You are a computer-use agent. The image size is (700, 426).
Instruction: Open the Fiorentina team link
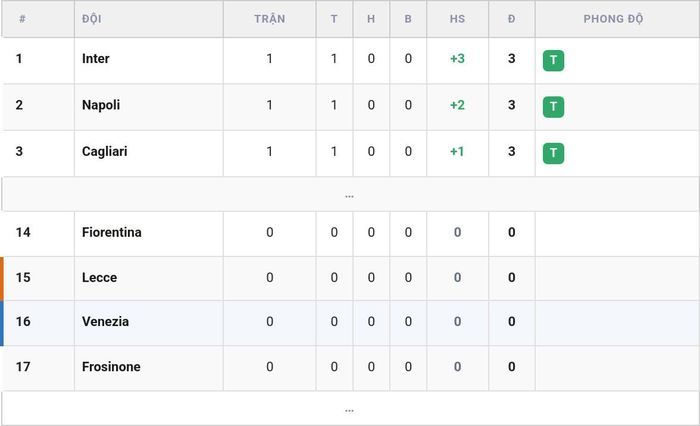pyautogui.click(x=112, y=232)
